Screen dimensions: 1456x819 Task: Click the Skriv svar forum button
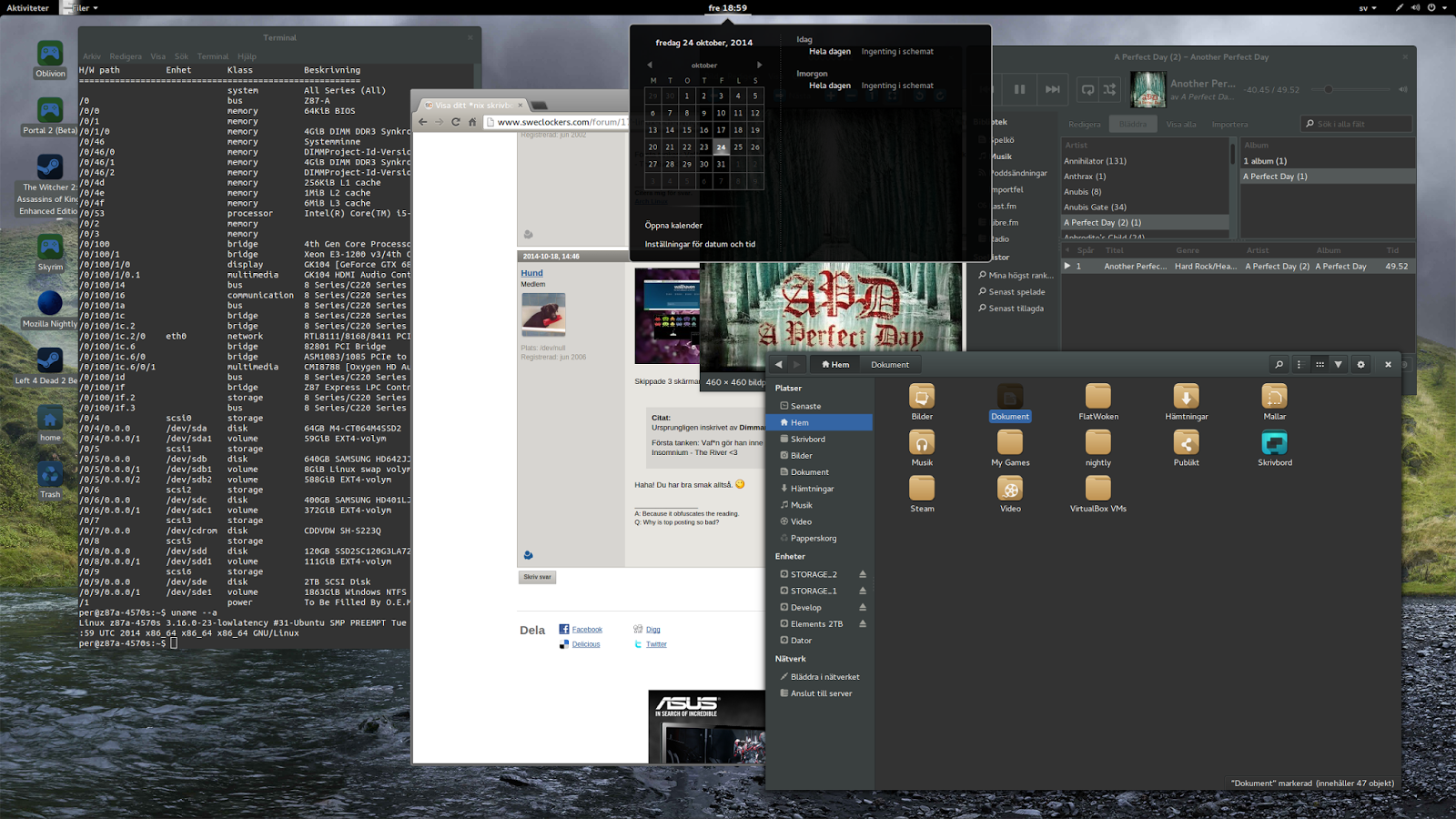tap(538, 577)
